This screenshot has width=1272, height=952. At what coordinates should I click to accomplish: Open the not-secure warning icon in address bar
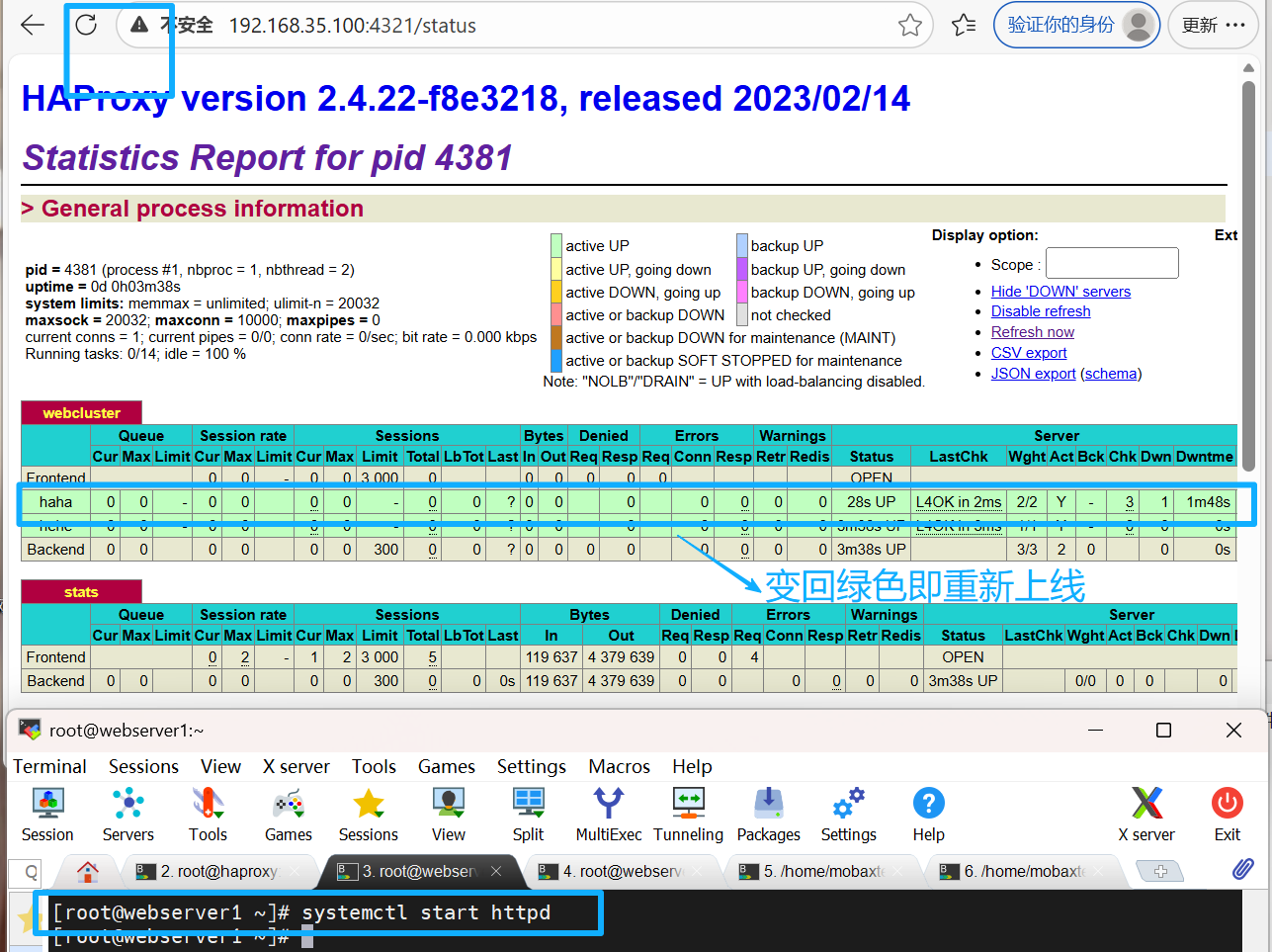[x=139, y=25]
